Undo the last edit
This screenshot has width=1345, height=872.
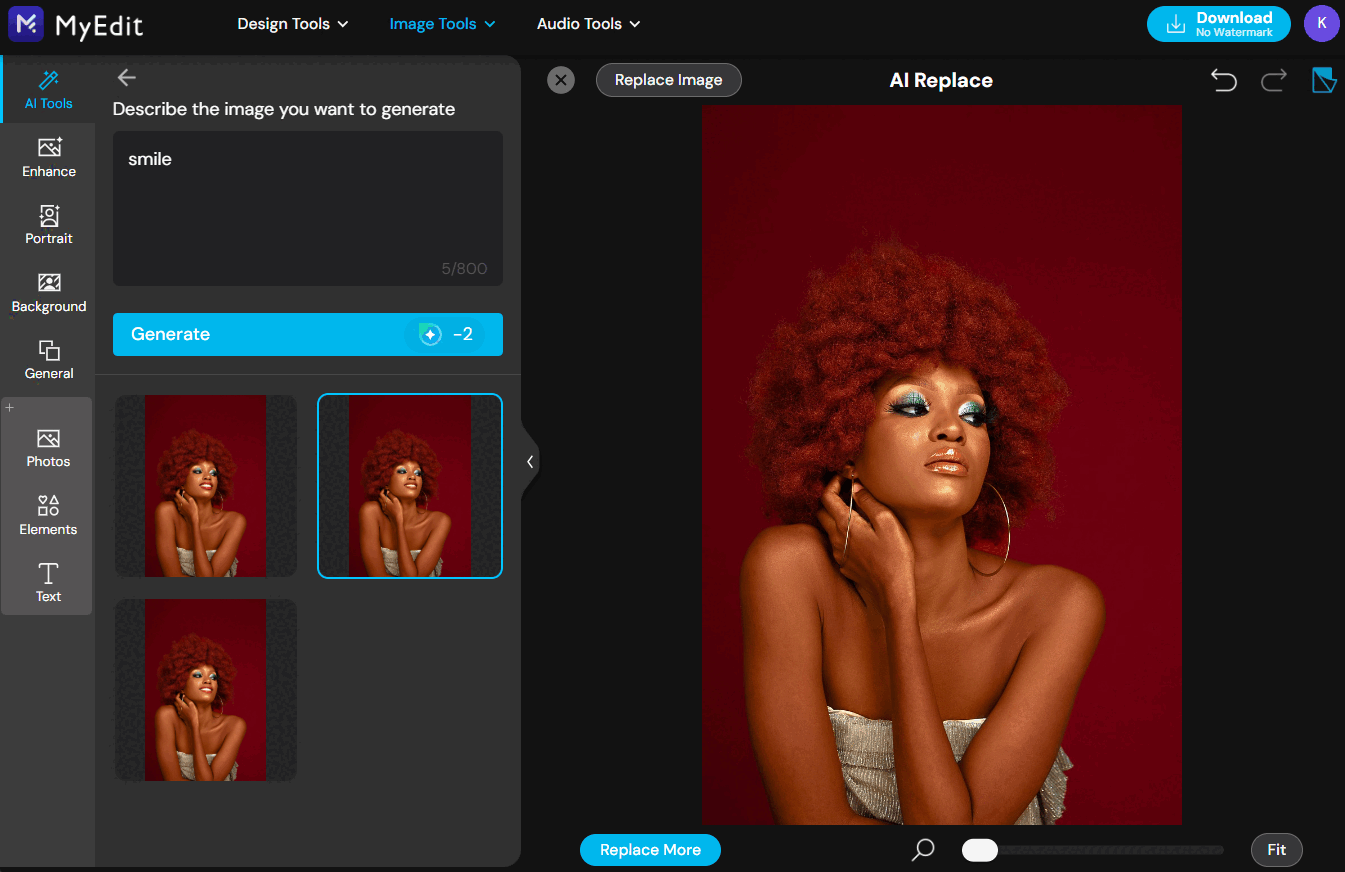[x=1223, y=80]
